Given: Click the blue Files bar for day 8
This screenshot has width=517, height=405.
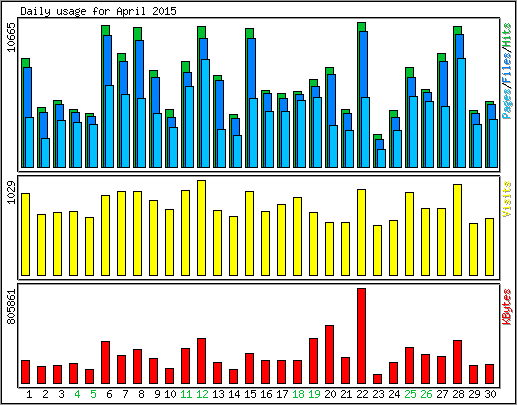Looking at the screenshot, I should tap(140, 69).
